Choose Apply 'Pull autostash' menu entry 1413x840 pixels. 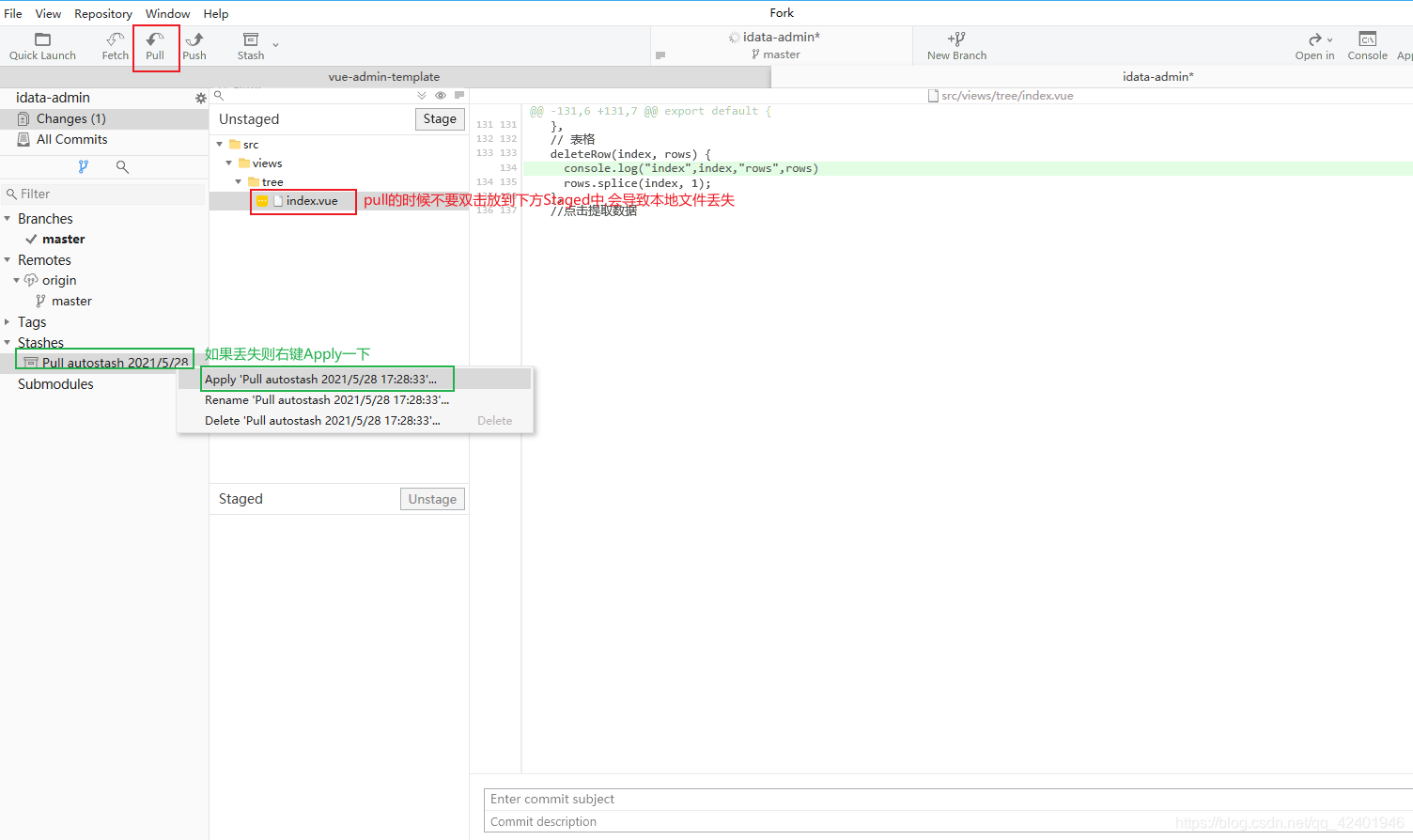click(355, 379)
